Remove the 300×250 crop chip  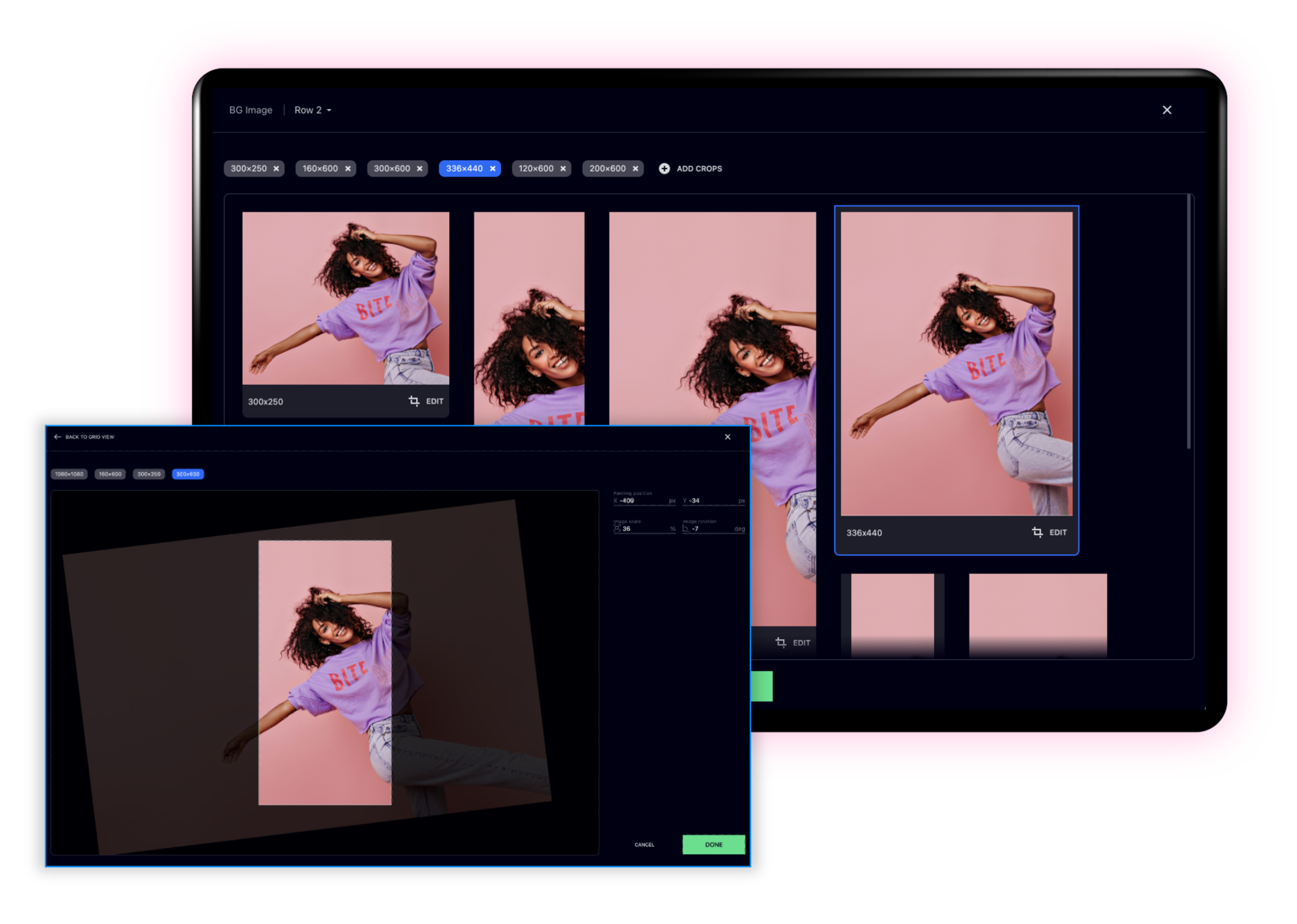[276, 168]
